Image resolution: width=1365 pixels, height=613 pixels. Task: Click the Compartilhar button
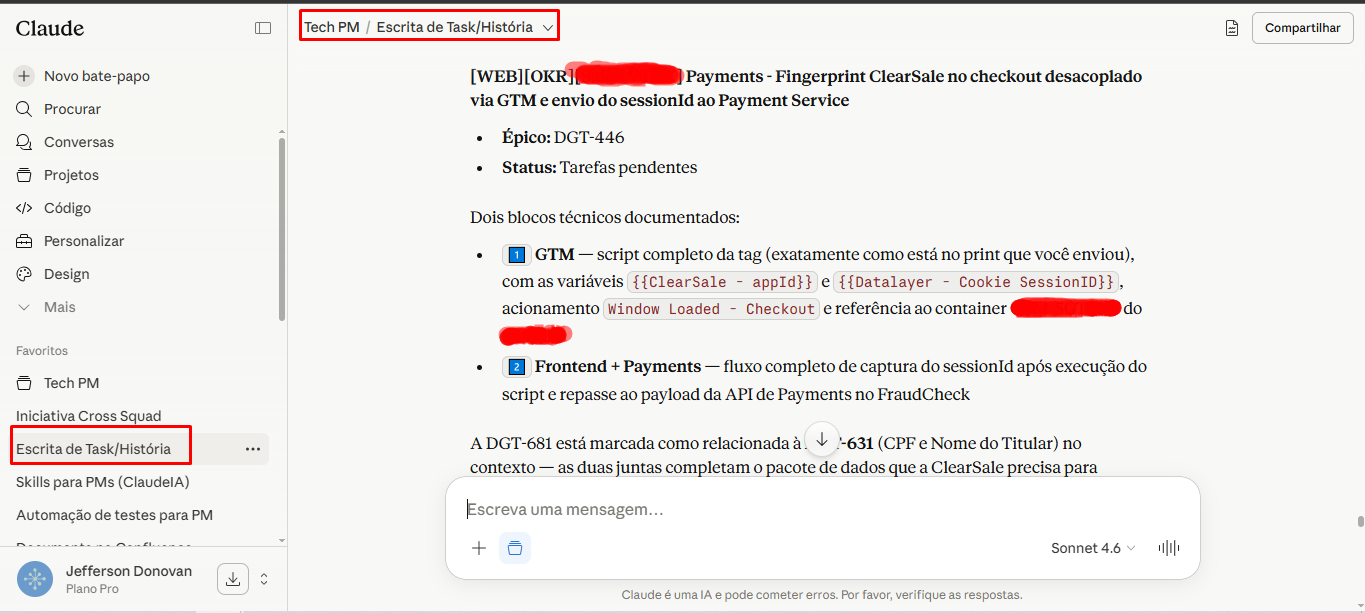click(1302, 28)
